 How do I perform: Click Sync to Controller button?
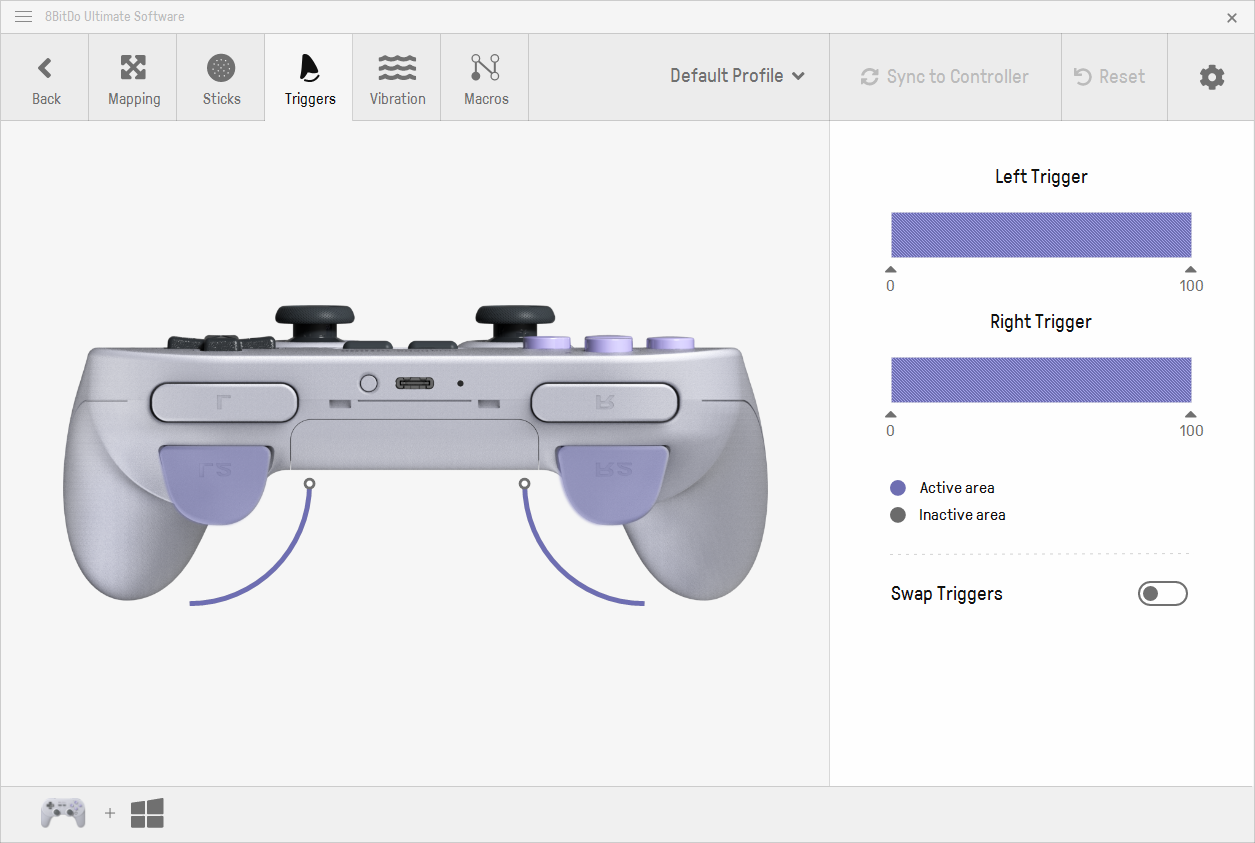(945, 77)
